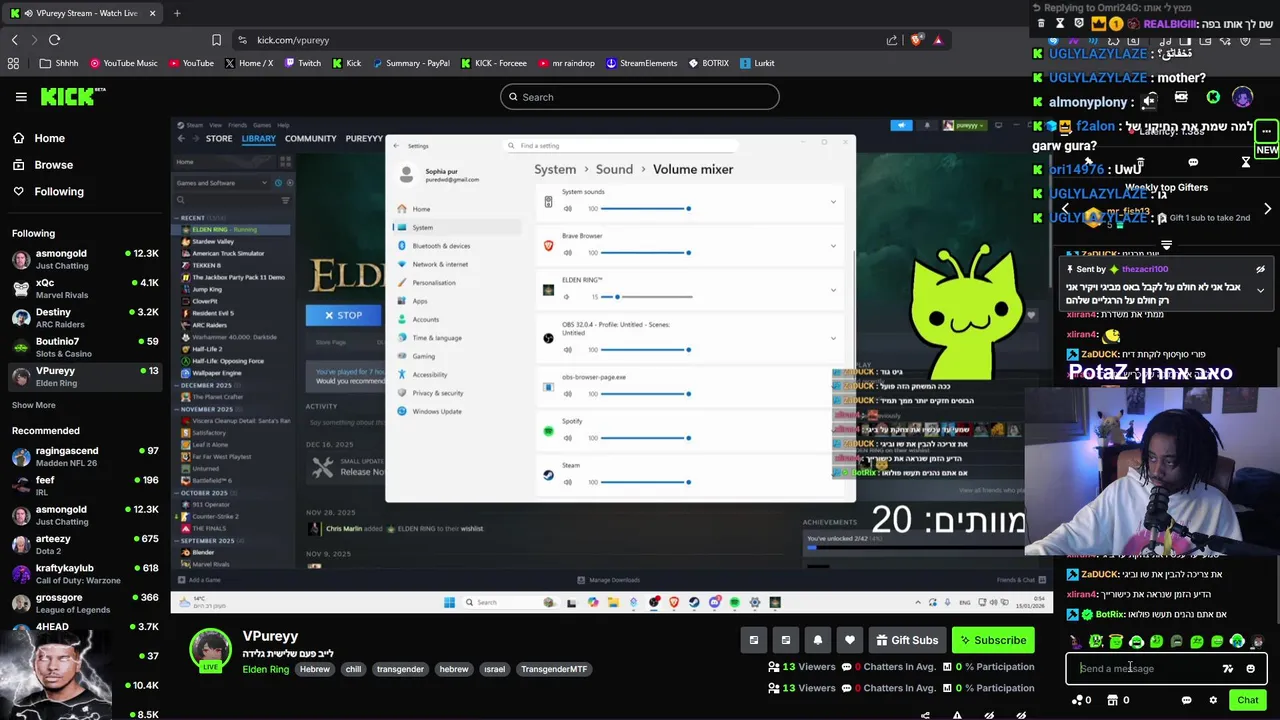Open chat settings gear icon
Viewport: 1280px width, 720px height.
click(1213, 700)
